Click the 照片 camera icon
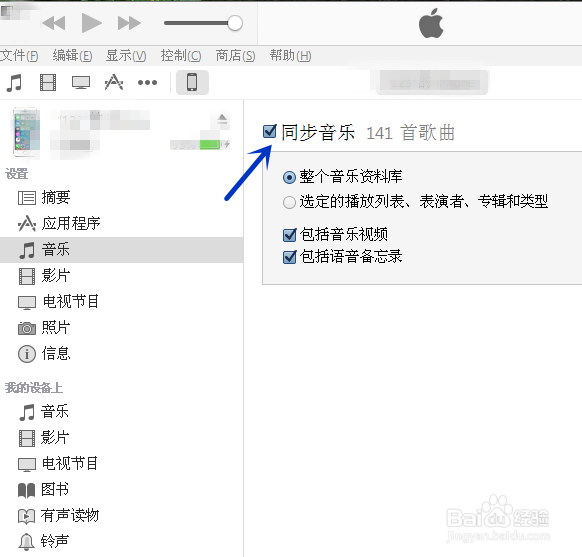Image resolution: width=582 pixels, height=557 pixels. click(x=27, y=328)
